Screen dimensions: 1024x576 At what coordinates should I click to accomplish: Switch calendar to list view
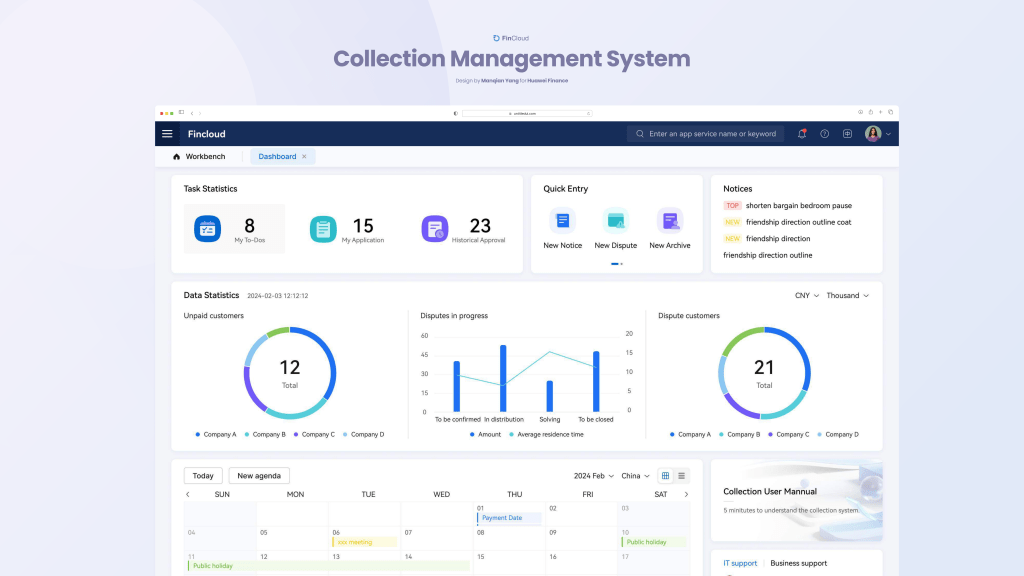click(x=682, y=476)
